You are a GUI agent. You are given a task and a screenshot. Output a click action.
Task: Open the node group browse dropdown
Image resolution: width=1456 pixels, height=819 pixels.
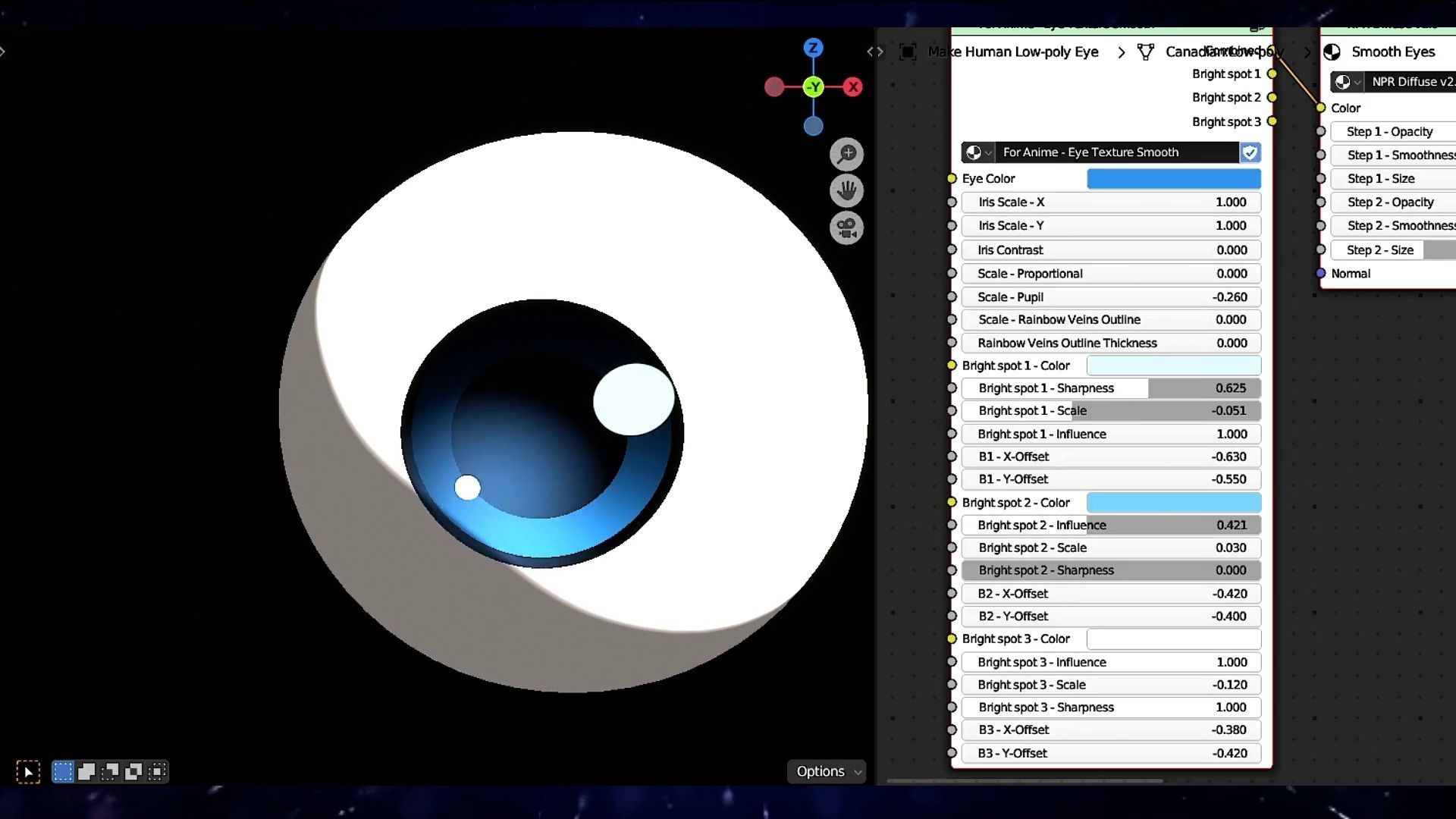[x=978, y=152]
